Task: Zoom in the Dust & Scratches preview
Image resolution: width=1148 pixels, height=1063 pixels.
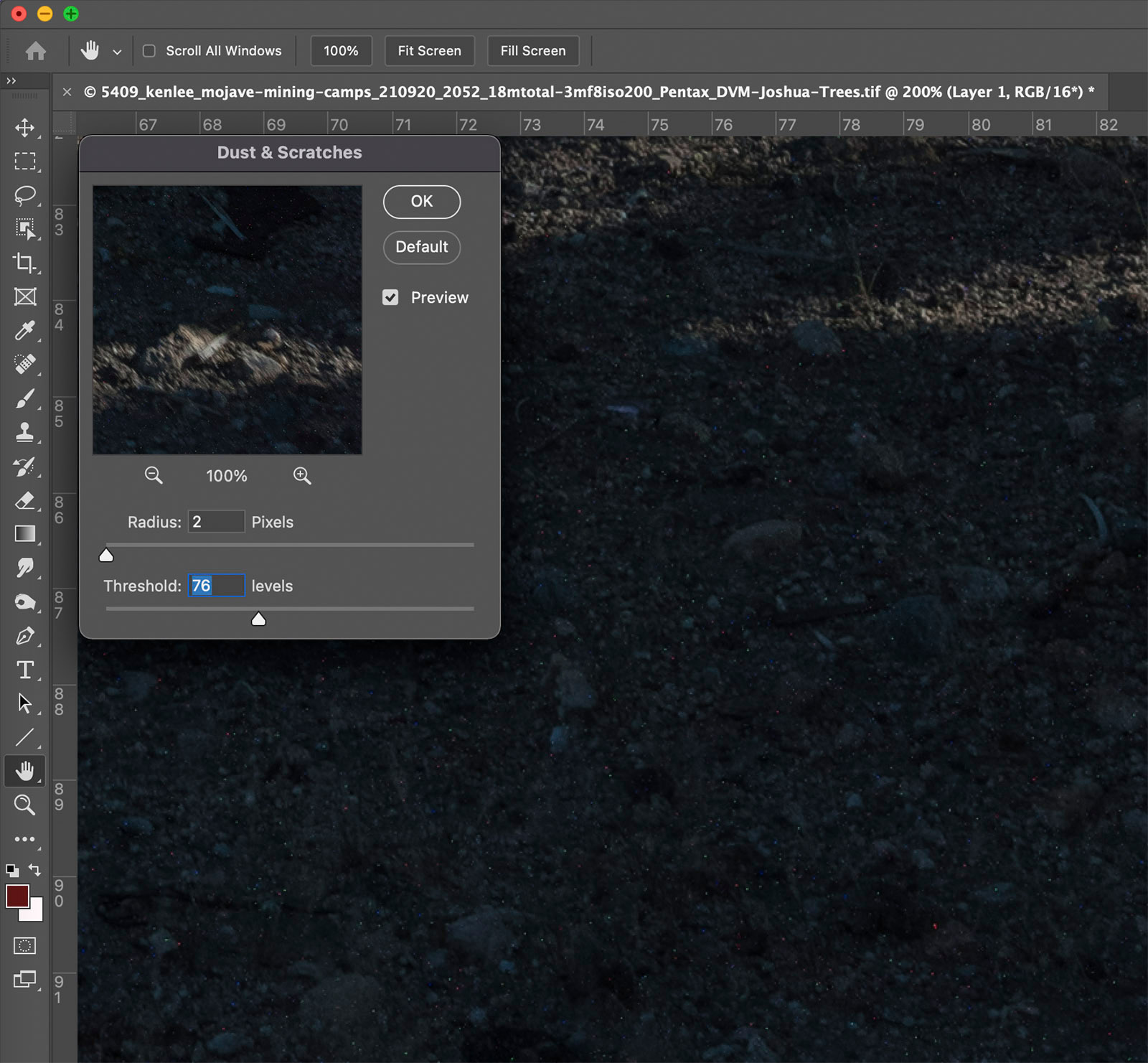Action: click(x=302, y=476)
